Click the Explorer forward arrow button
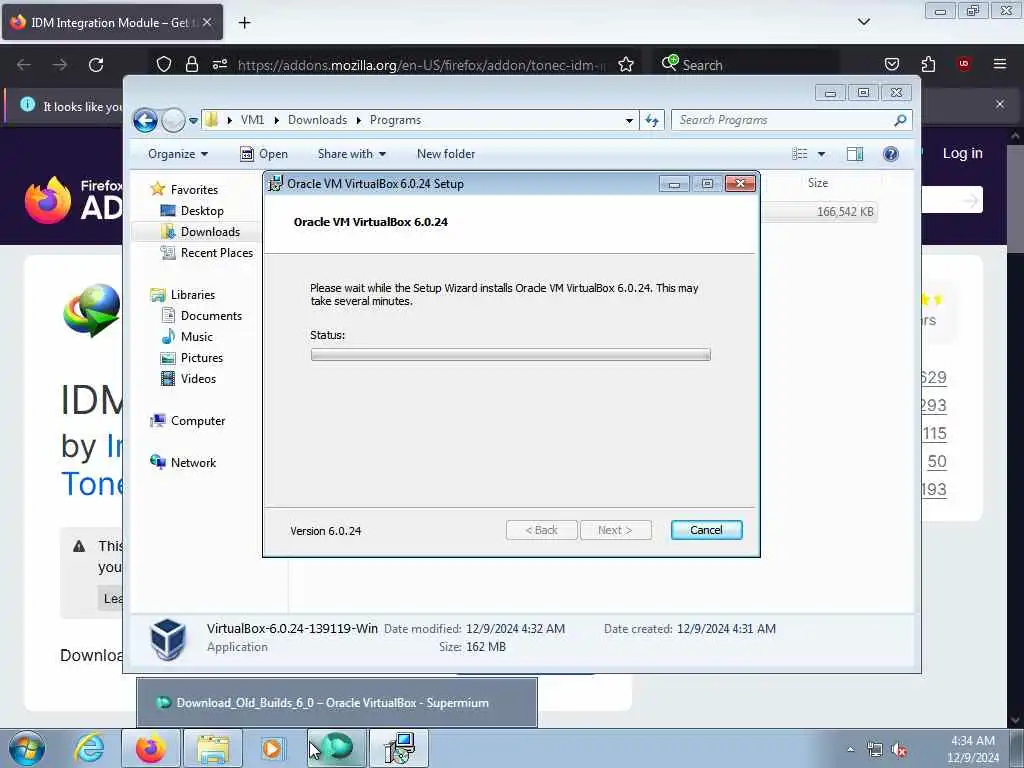This screenshot has height=768, width=1024. 173,120
